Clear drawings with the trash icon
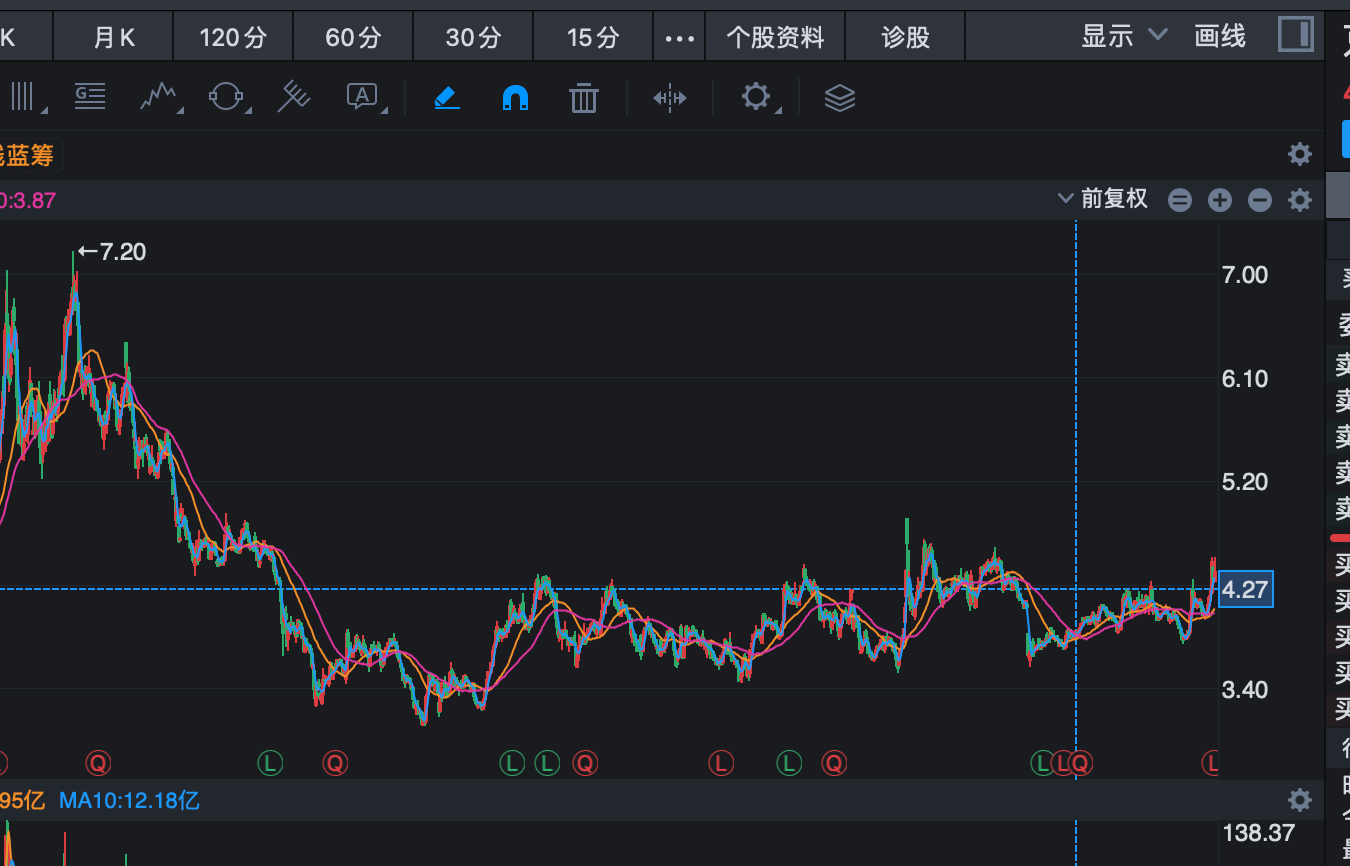 [x=583, y=97]
